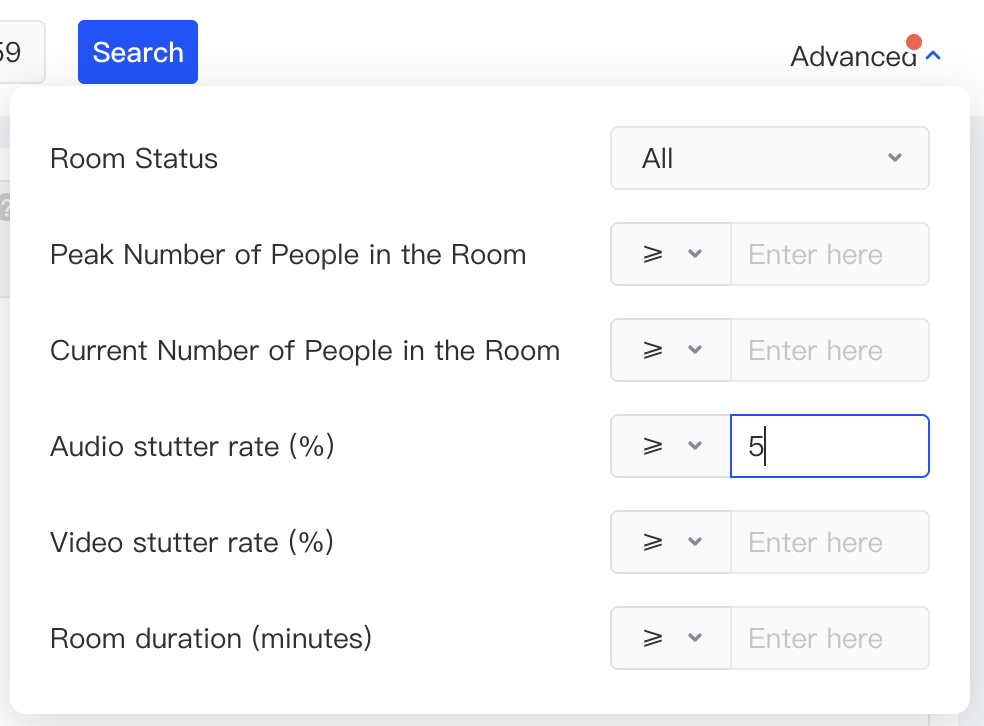Click the red dot on Advanced
Screen dimensions: 984x726
pyautogui.click(x=912, y=42)
